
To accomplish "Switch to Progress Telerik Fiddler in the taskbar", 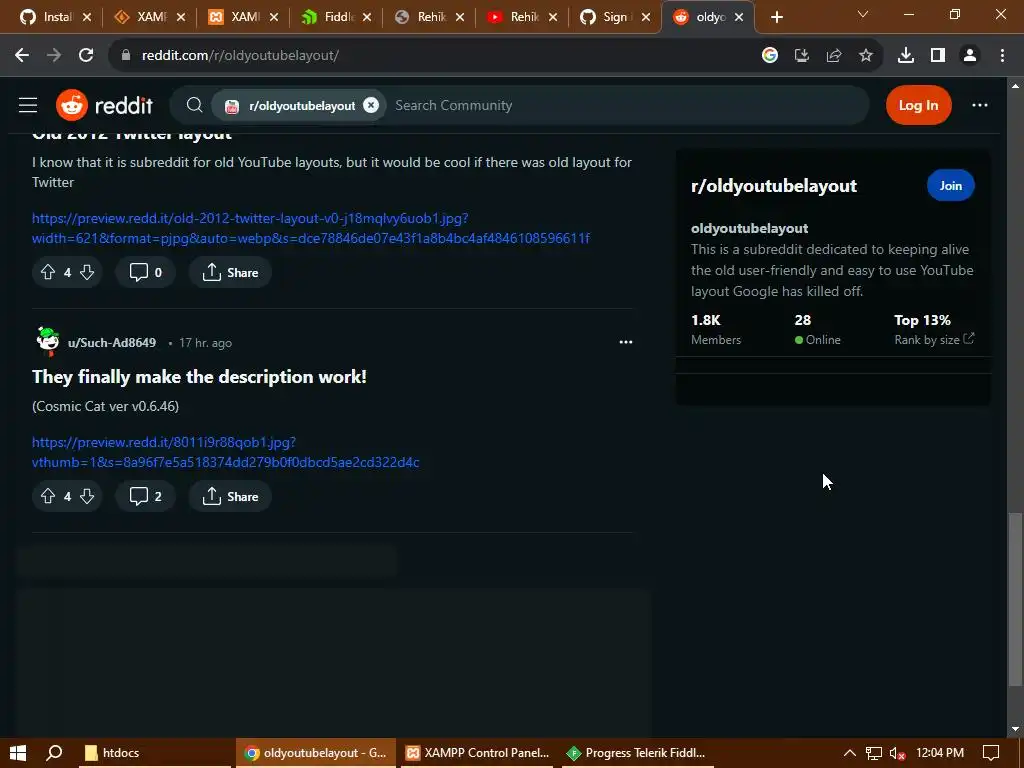I will coord(638,752).
